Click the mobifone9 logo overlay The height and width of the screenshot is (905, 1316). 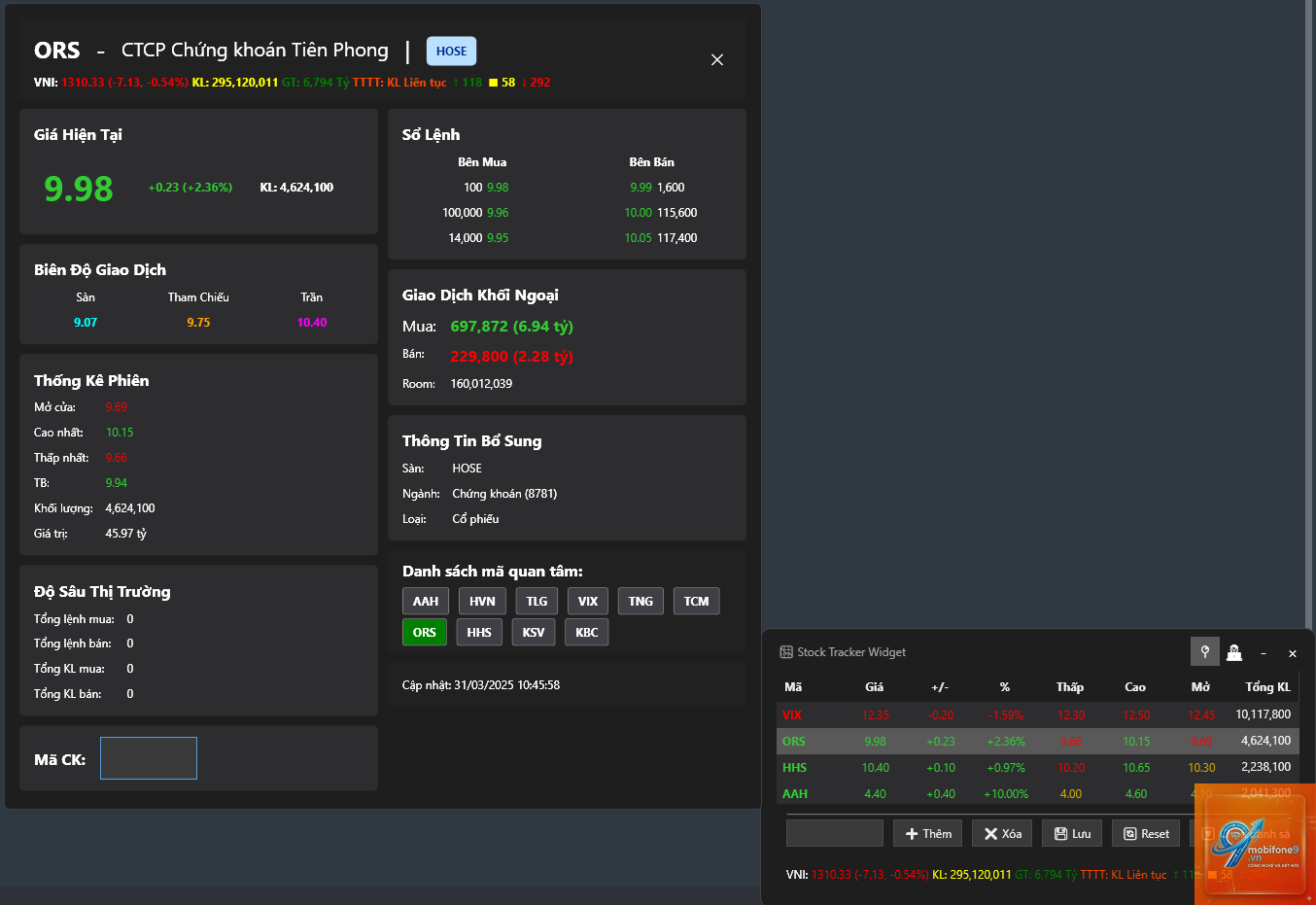tap(1255, 844)
